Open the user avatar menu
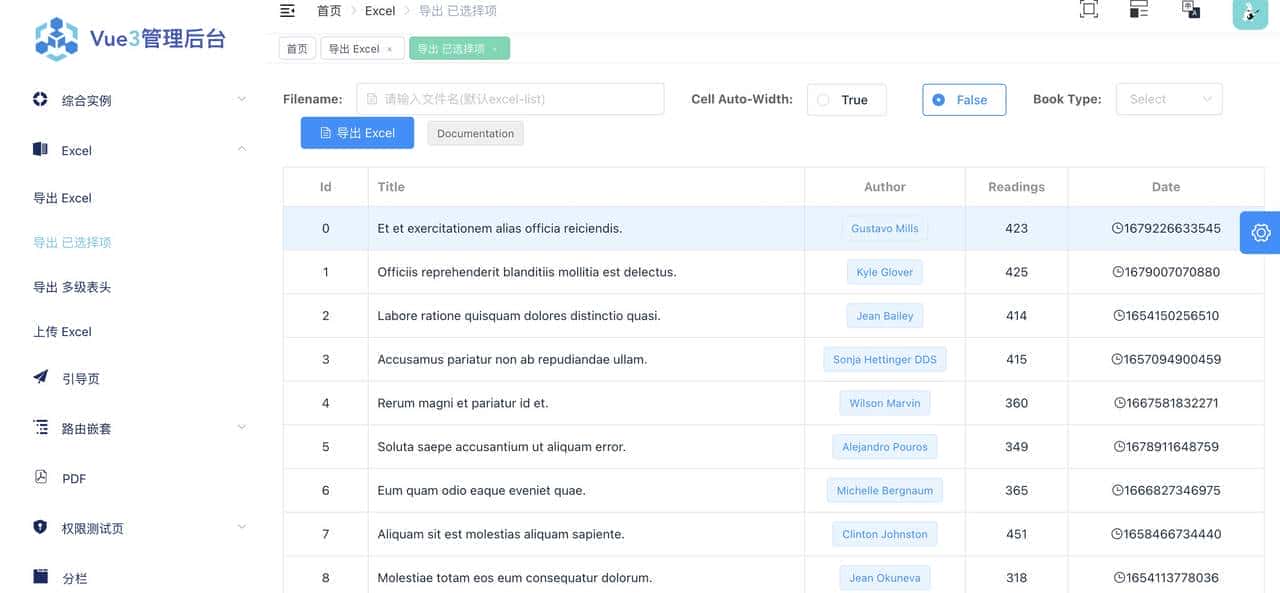Image resolution: width=1280 pixels, height=593 pixels. (x=1249, y=12)
